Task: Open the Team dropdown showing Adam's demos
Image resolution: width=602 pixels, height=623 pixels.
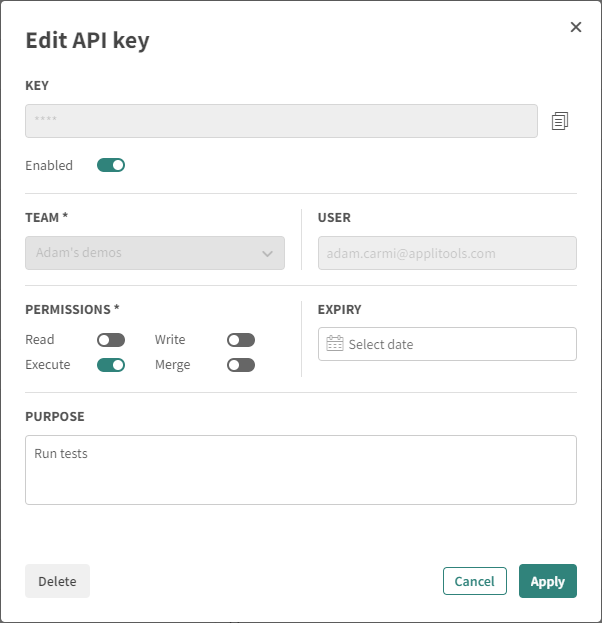Action: (154, 253)
